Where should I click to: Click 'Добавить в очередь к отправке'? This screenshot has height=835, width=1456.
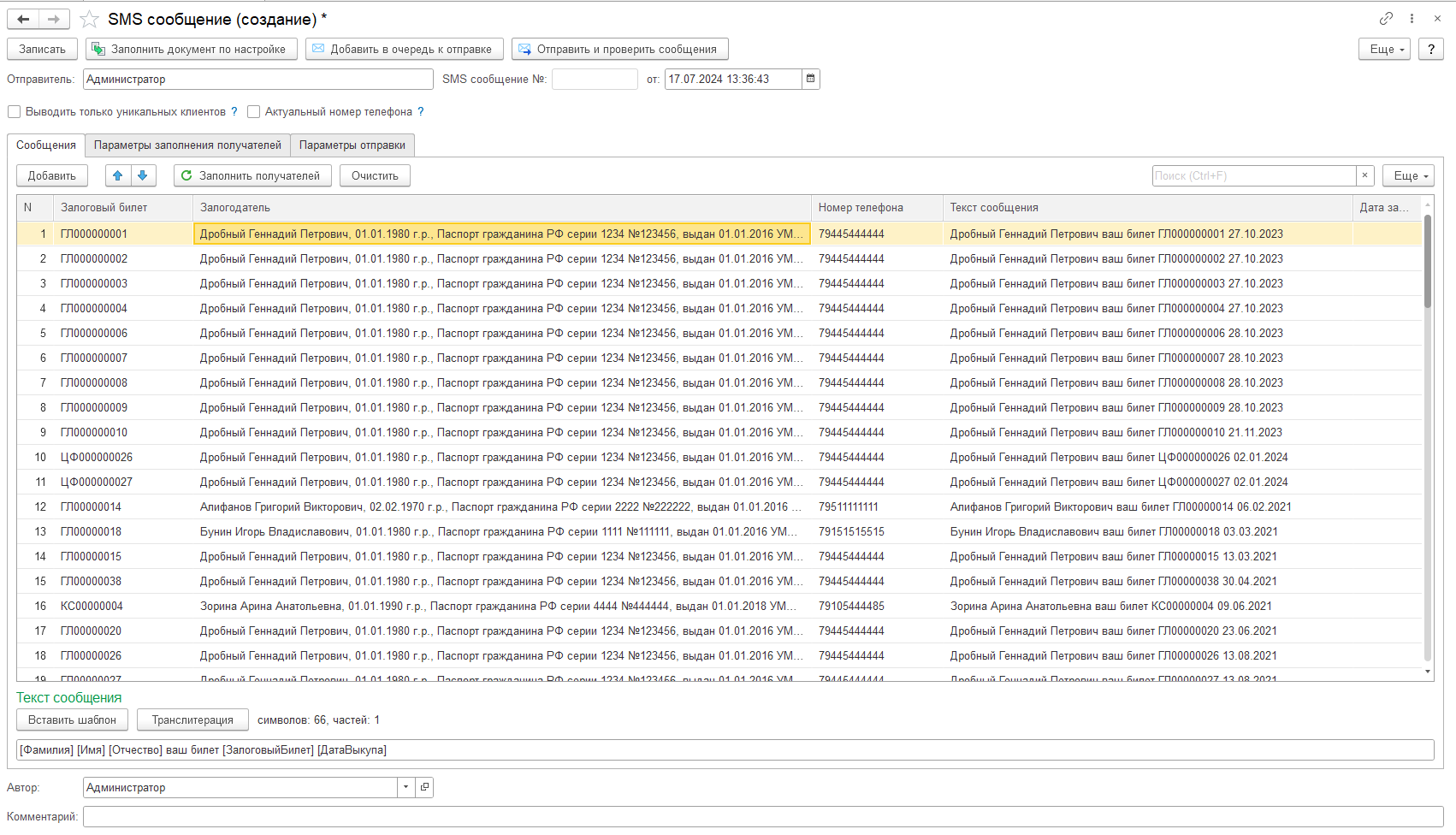click(405, 49)
